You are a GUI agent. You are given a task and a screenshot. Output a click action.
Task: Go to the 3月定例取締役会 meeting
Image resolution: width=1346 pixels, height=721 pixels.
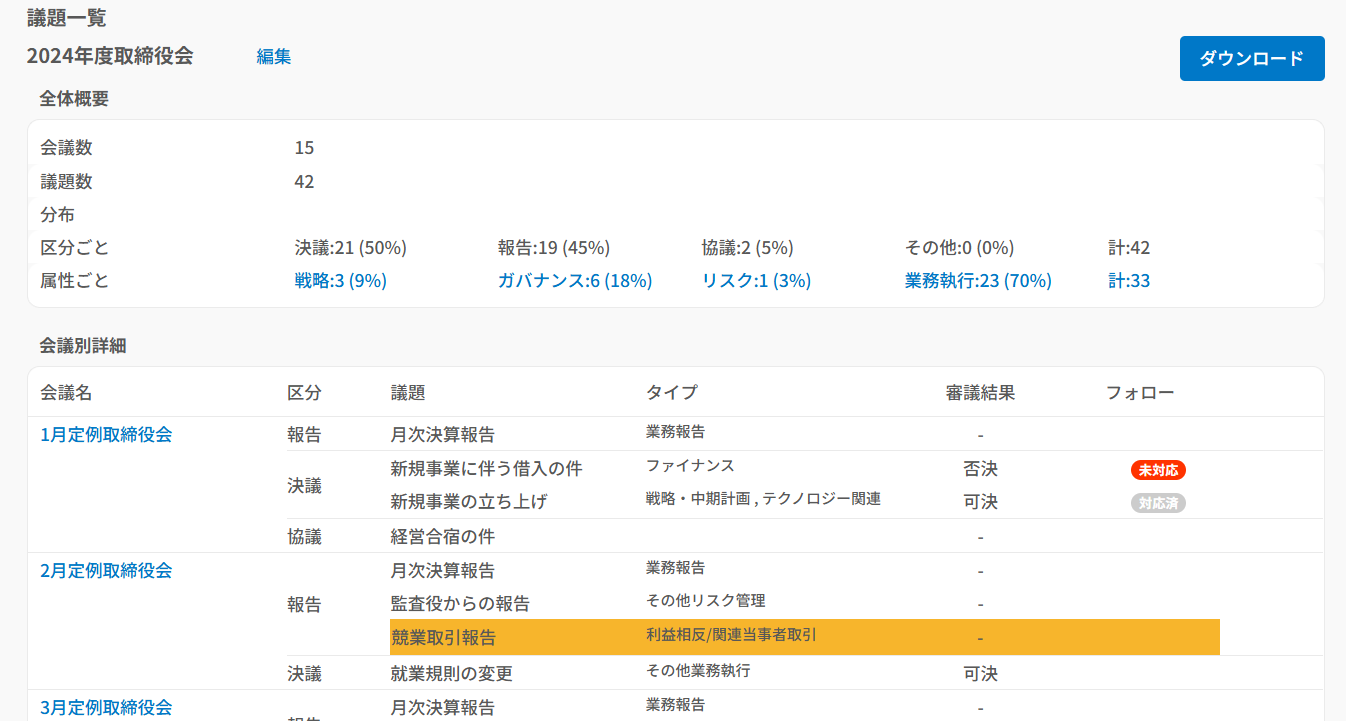click(106, 707)
